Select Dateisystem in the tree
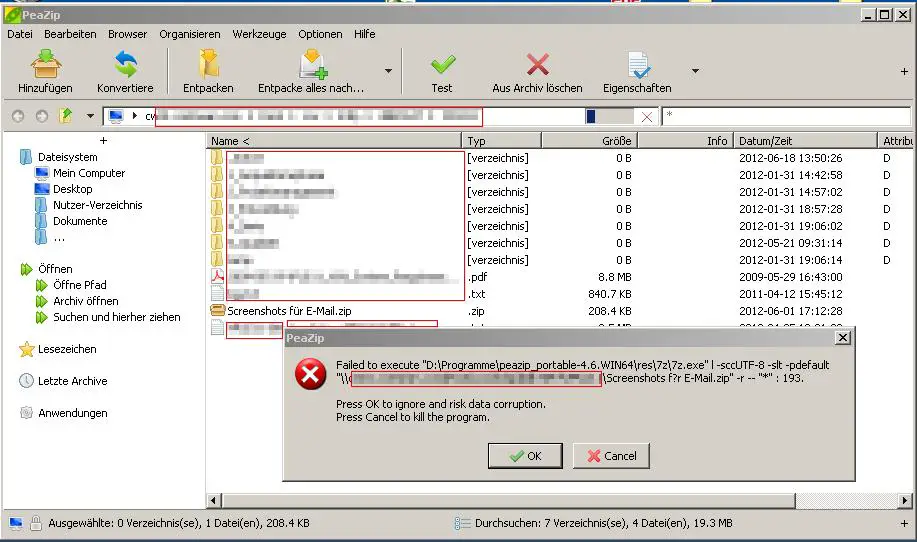Viewport: 917px width, 542px height. [x=68, y=157]
